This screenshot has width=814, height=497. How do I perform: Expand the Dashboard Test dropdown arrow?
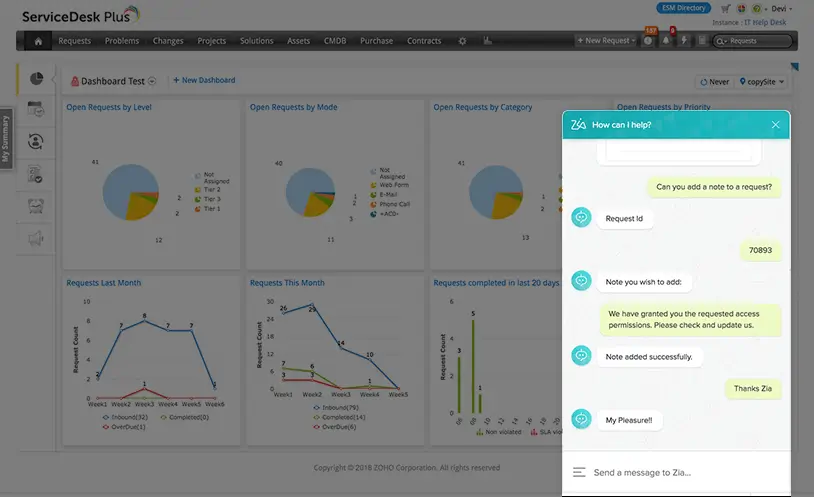[x=152, y=81]
